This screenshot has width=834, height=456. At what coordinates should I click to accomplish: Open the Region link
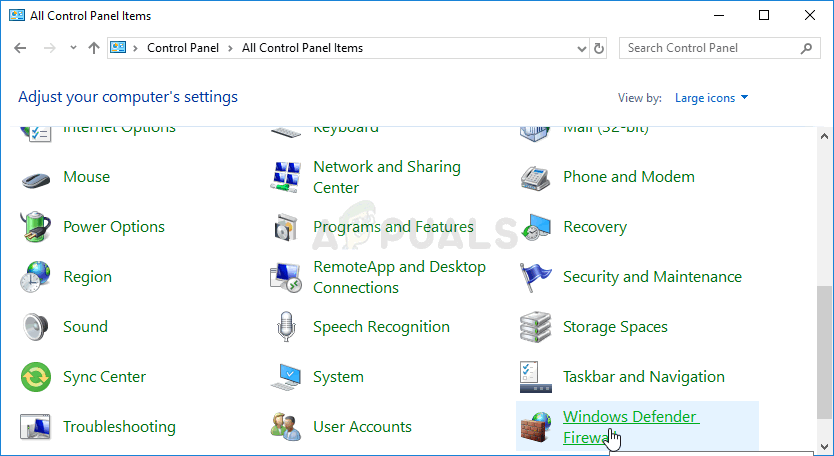[x=87, y=277]
